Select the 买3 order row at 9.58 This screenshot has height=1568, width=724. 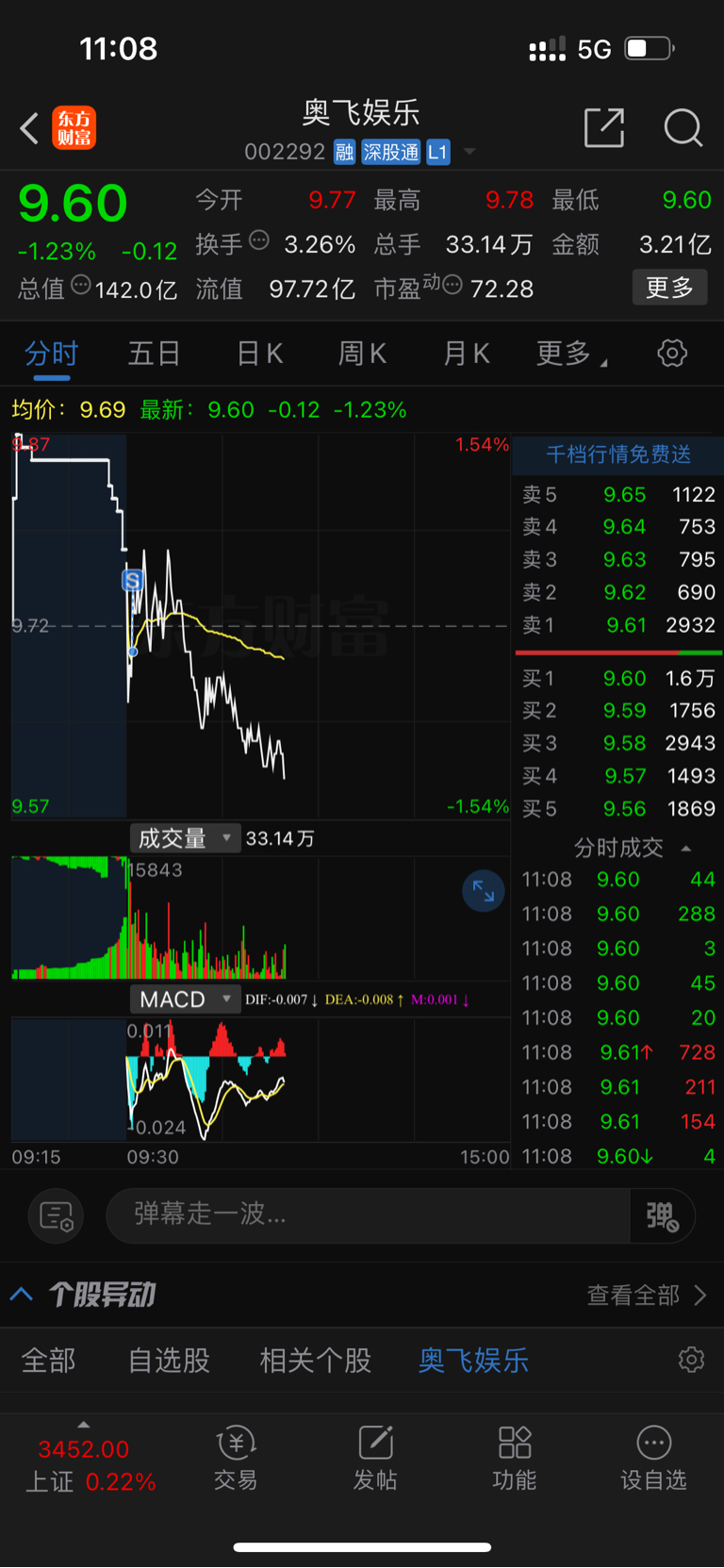coord(618,744)
